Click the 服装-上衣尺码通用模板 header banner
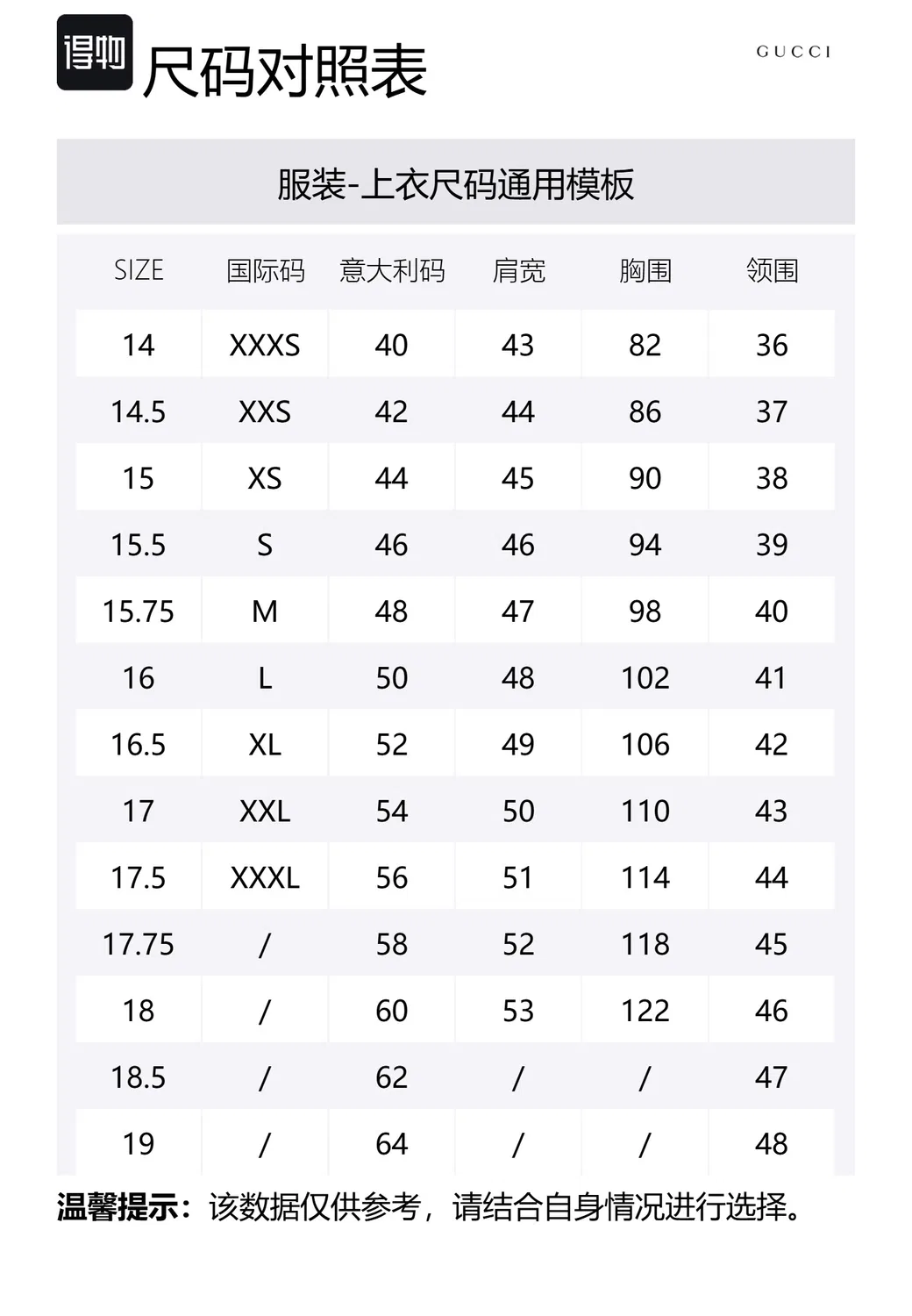 point(456,182)
